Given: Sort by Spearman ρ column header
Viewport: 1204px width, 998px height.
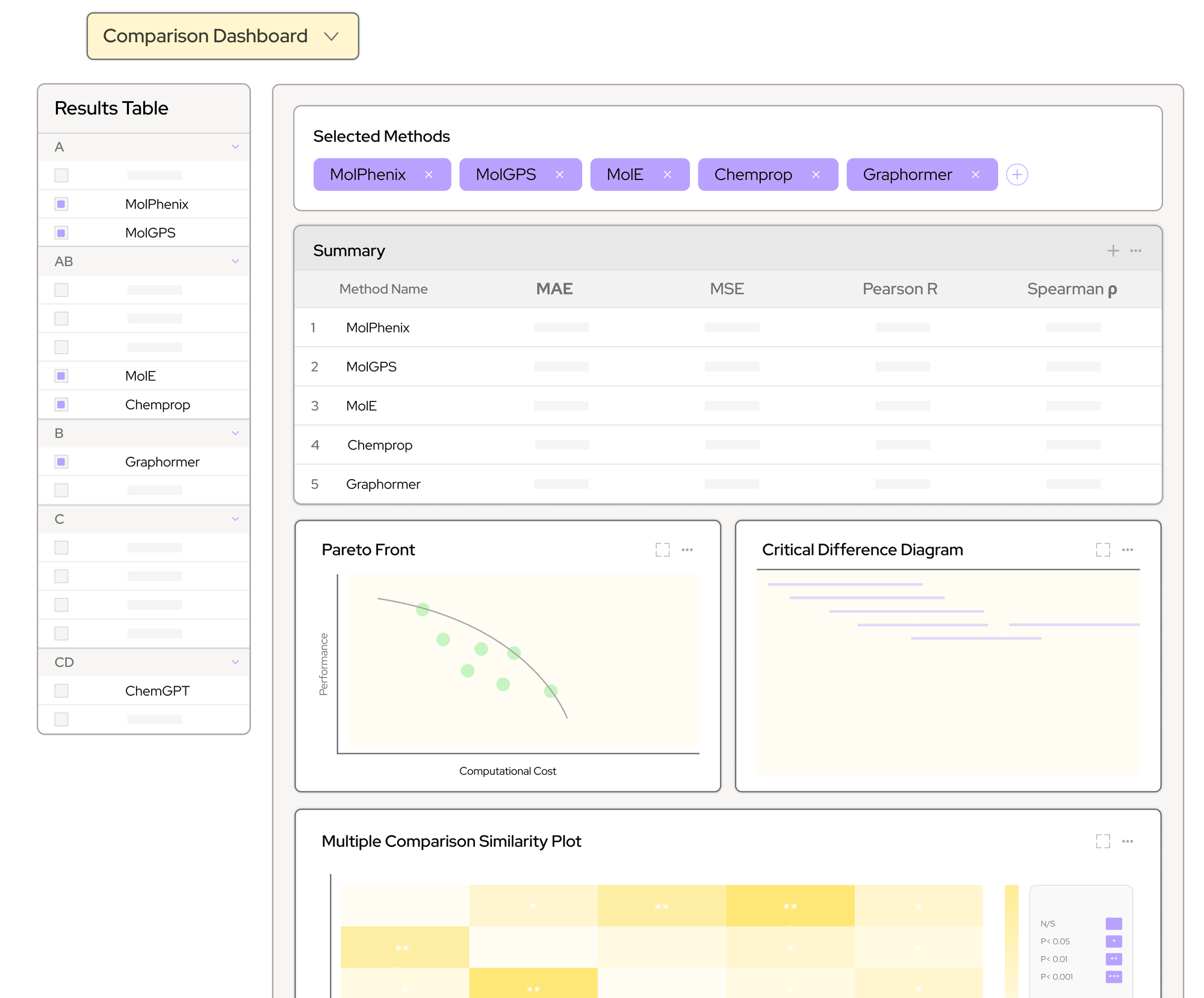Looking at the screenshot, I should [x=1072, y=289].
